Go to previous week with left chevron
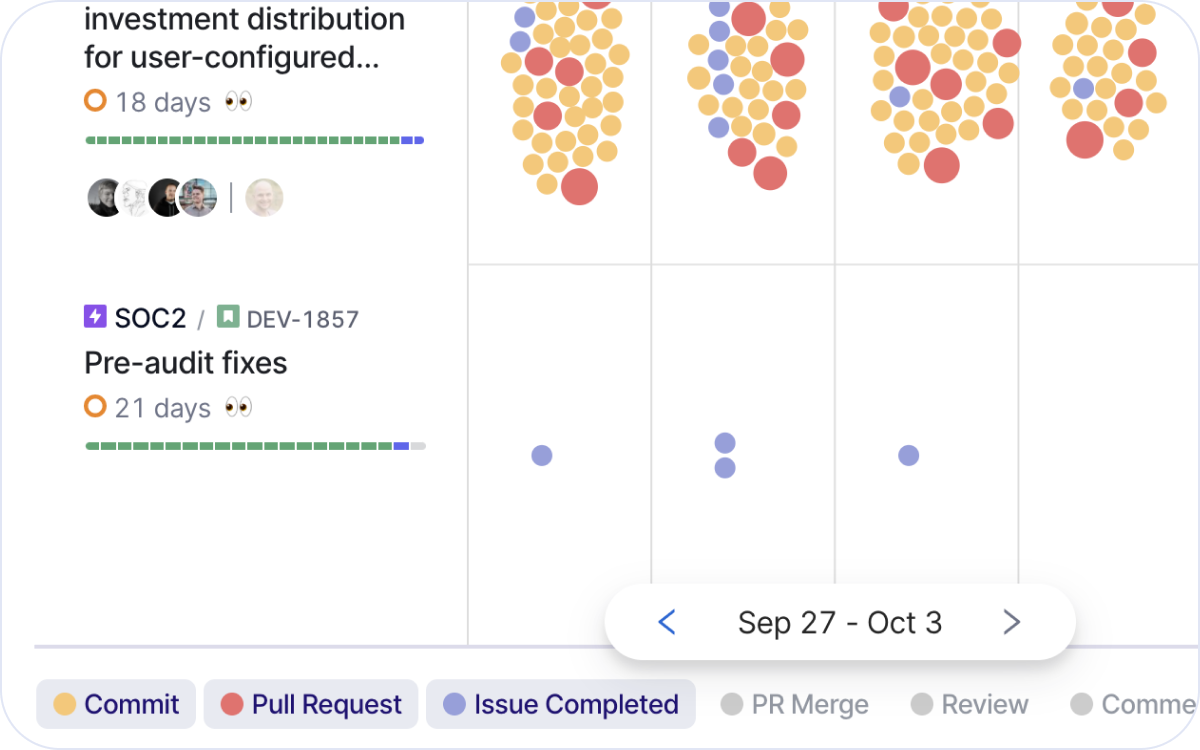Image resolution: width=1200 pixels, height=750 pixels. click(x=667, y=622)
